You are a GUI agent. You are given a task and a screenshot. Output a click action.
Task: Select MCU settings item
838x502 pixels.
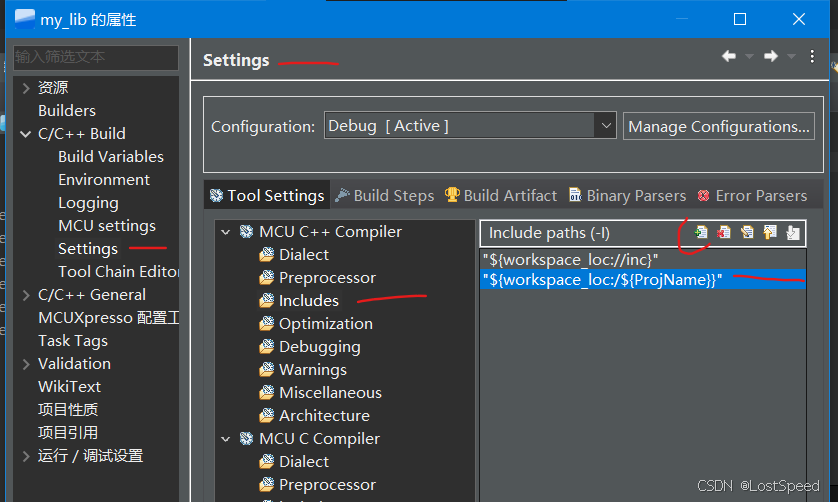[107, 226]
